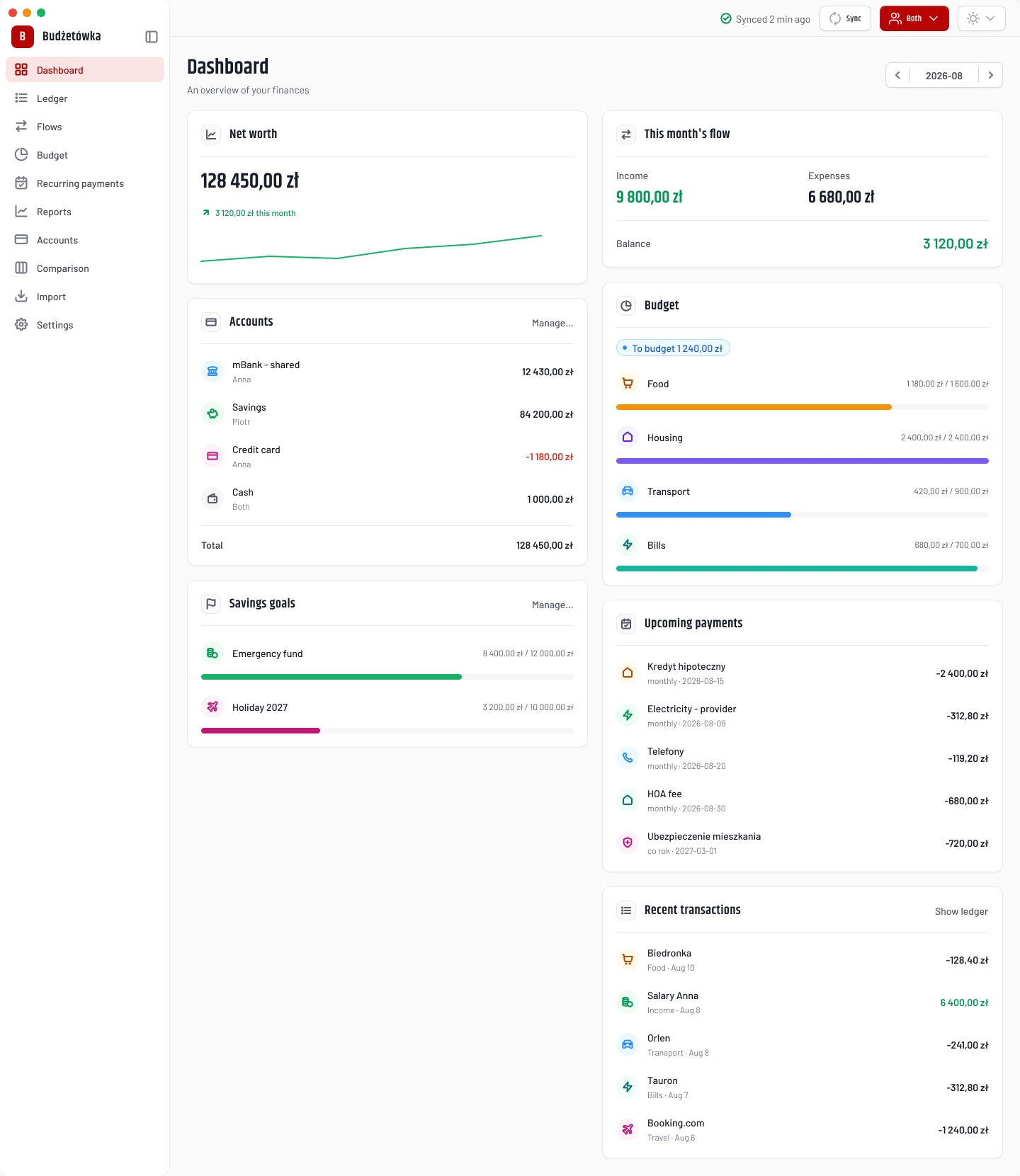Select the Kredyt hipoteczny upcoming payment
Image resolution: width=1020 pixels, height=1176 pixels.
coord(803,673)
